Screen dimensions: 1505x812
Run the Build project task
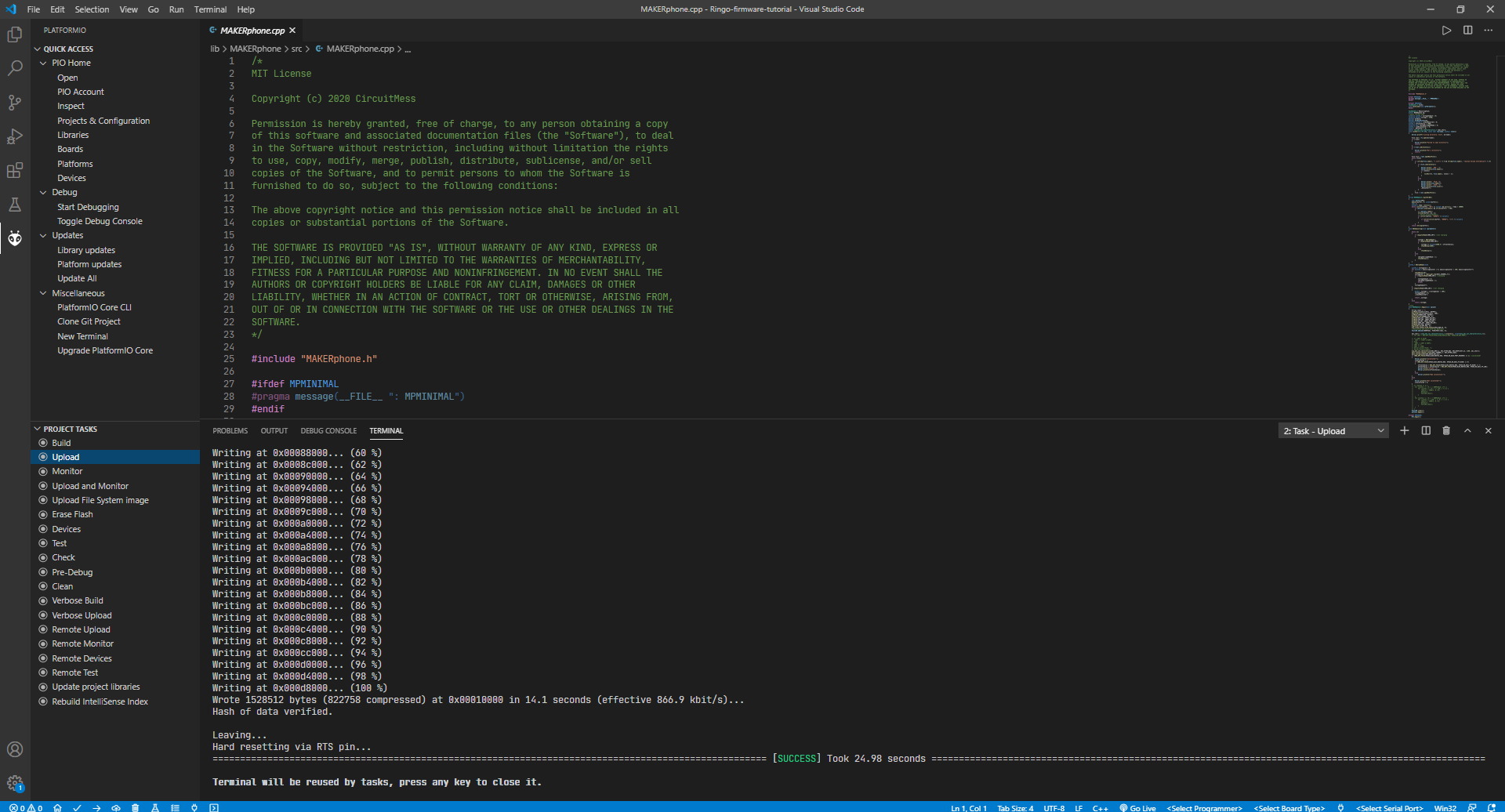pos(115,443)
